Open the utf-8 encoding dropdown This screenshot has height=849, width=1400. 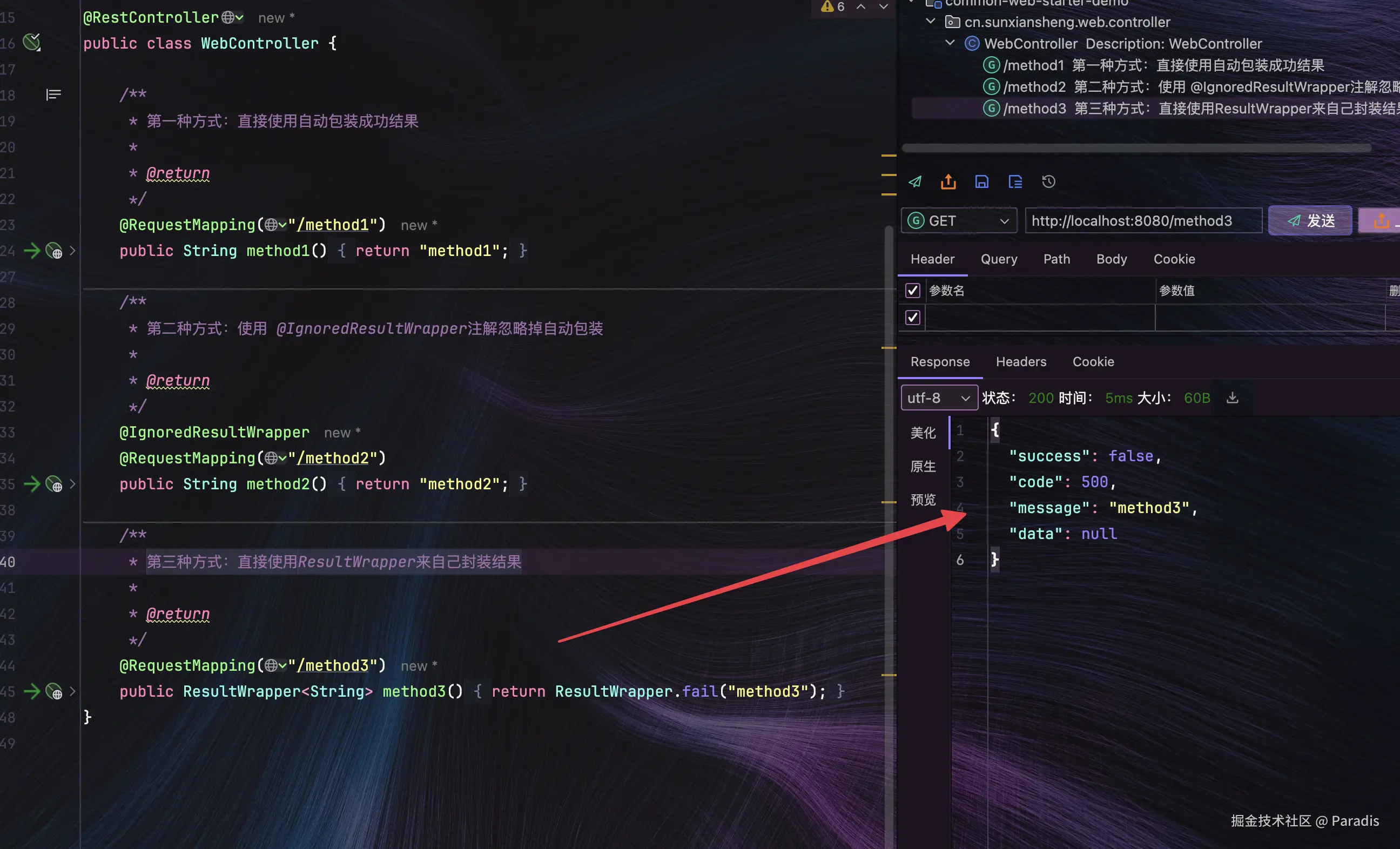pyautogui.click(x=939, y=398)
